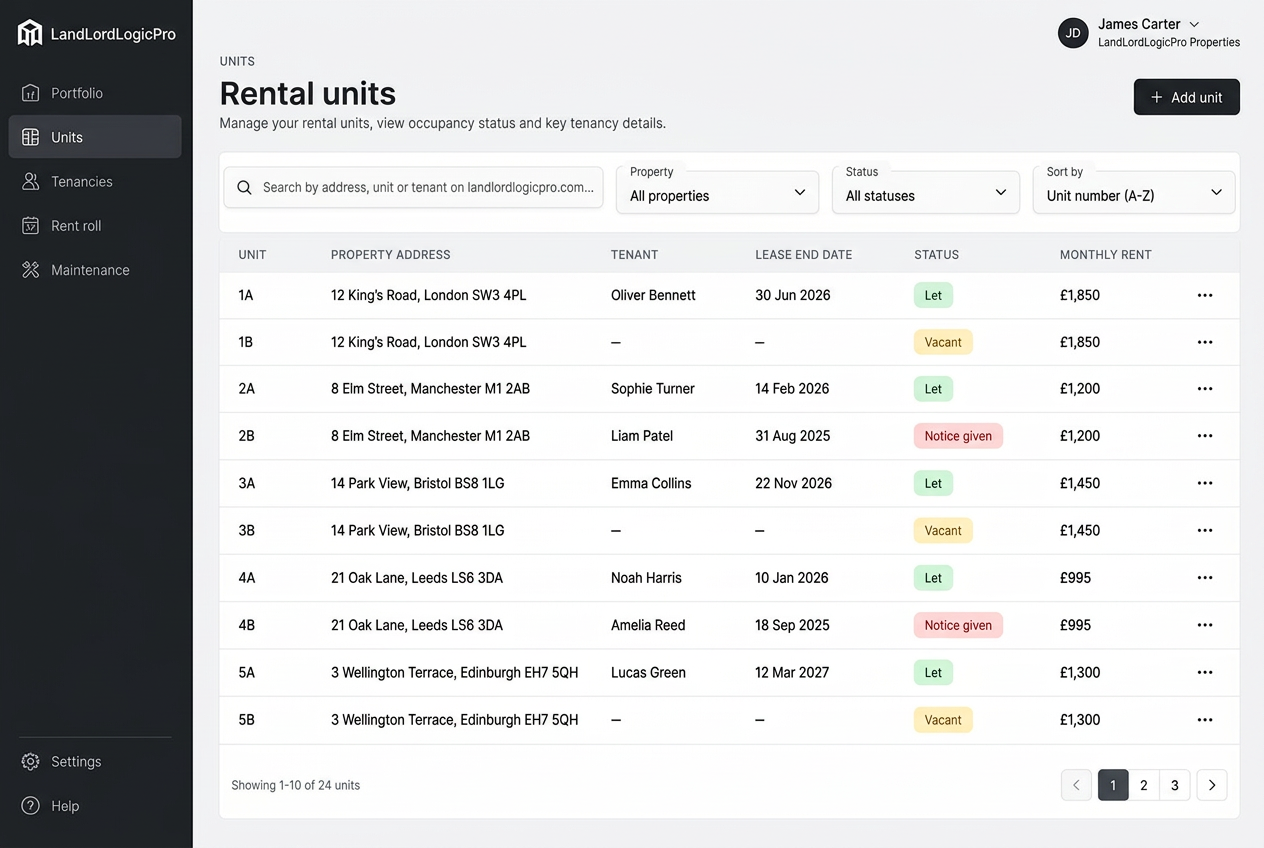
Task: Click the Portfolio building icon in the sidebar
Action: pyautogui.click(x=31, y=93)
